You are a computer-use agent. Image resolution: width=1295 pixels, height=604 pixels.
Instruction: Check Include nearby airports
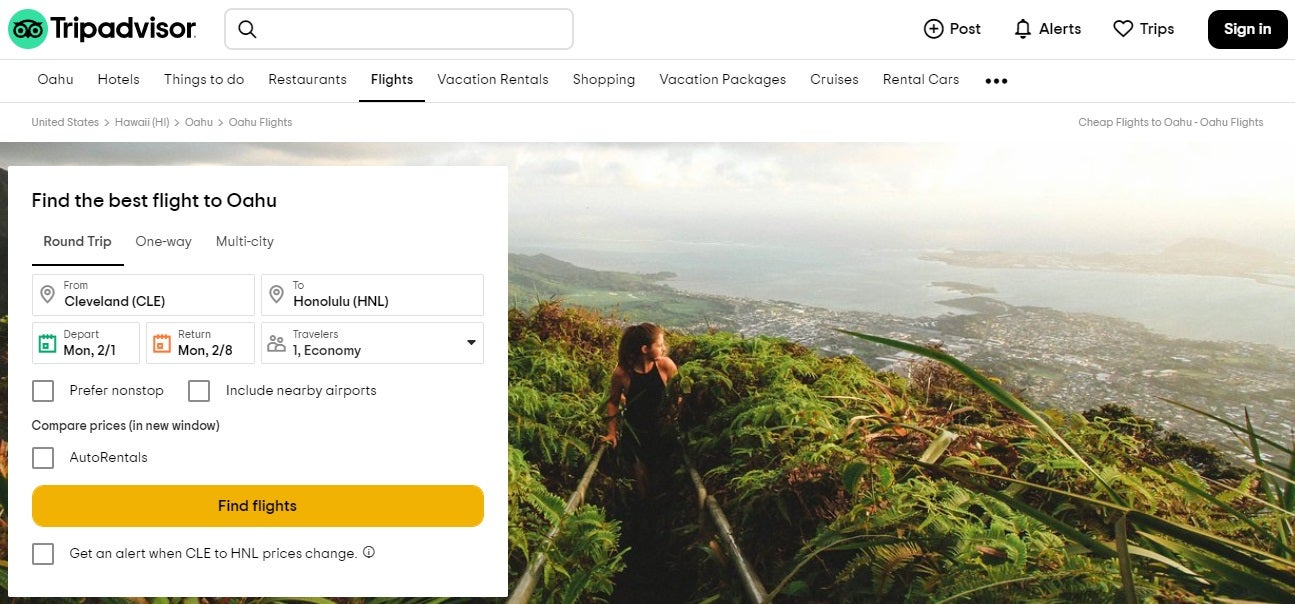click(x=199, y=391)
